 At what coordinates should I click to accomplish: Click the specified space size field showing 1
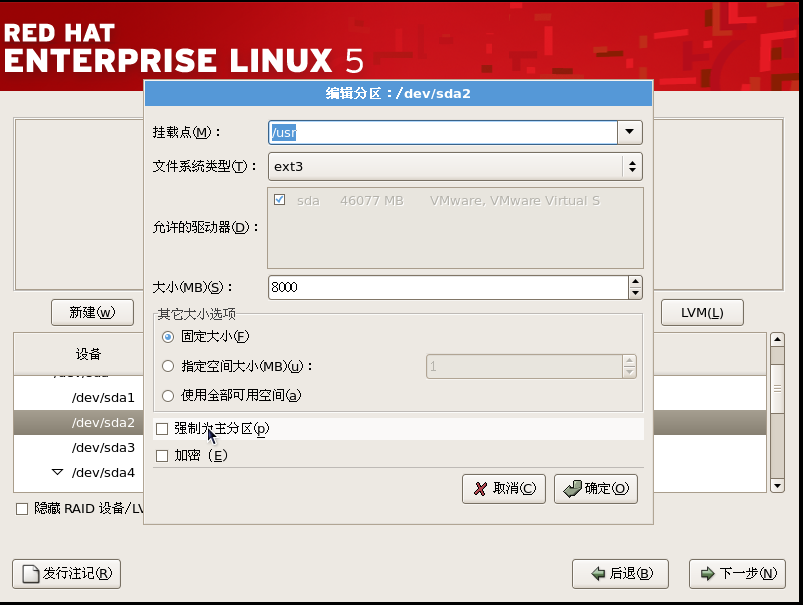[x=524, y=366]
